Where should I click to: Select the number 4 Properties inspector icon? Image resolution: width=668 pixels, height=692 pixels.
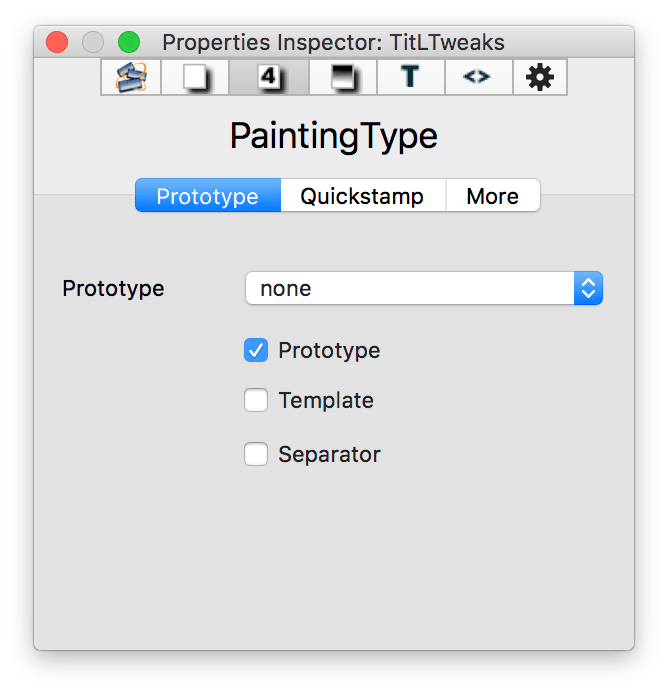(x=268, y=77)
